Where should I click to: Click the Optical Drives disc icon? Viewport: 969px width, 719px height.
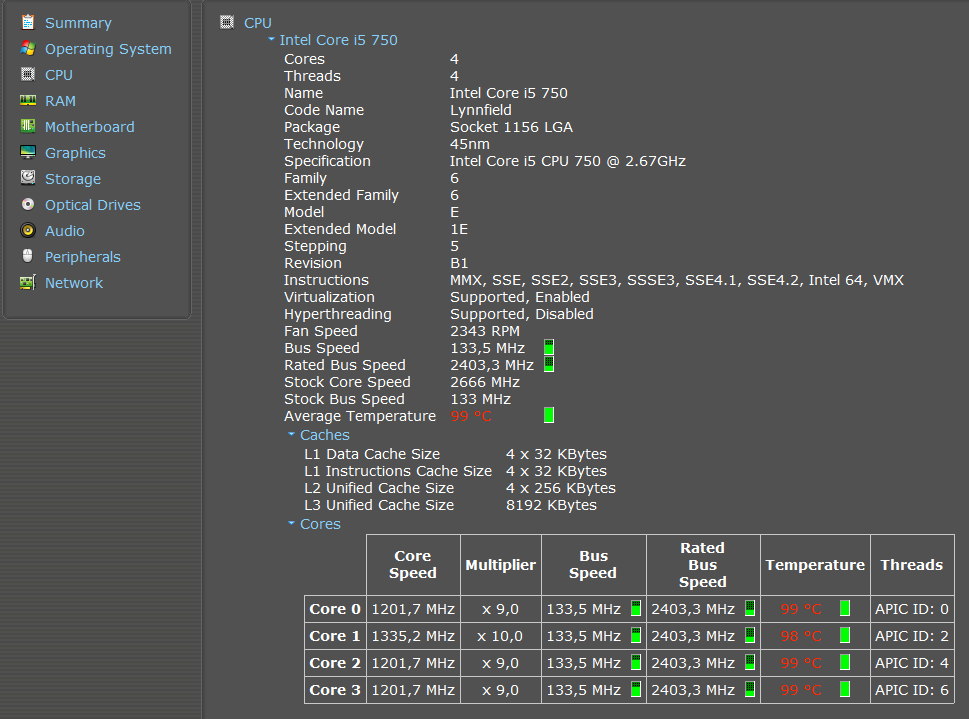(x=28, y=204)
